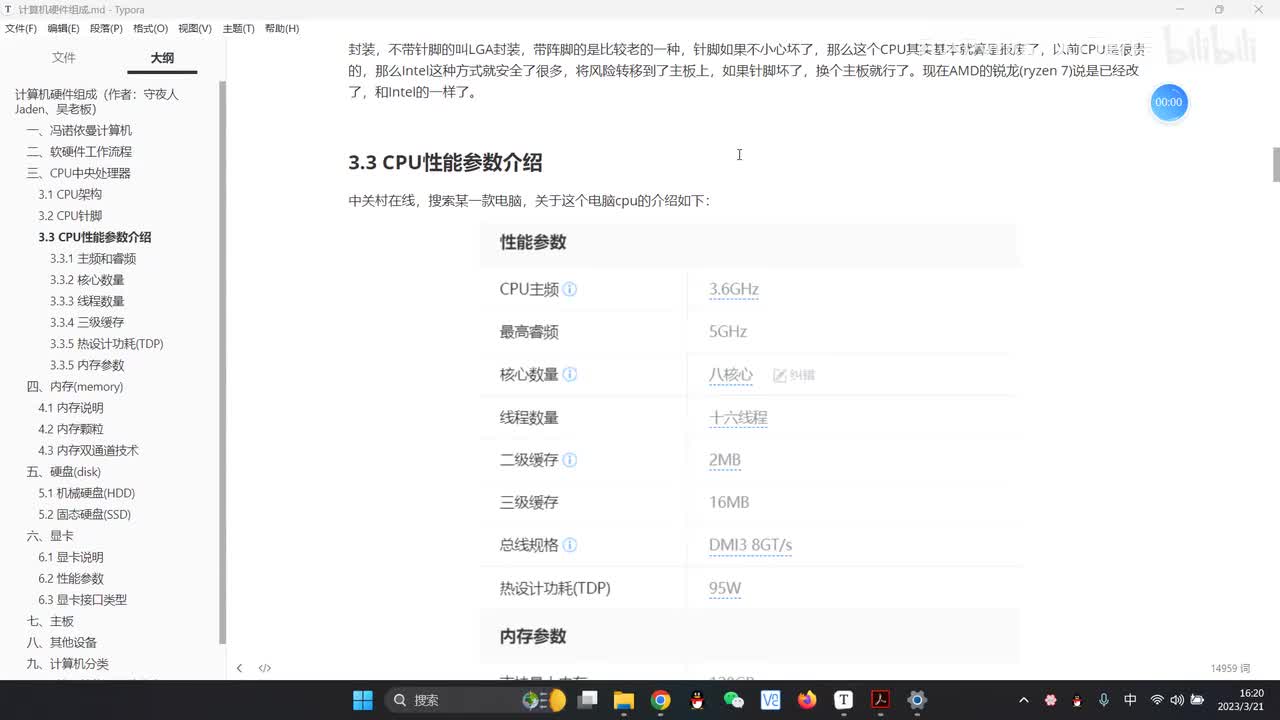Jump to 3.3.3 线程数量
The height and width of the screenshot is (720, 1280).
[x=87, y=301]
